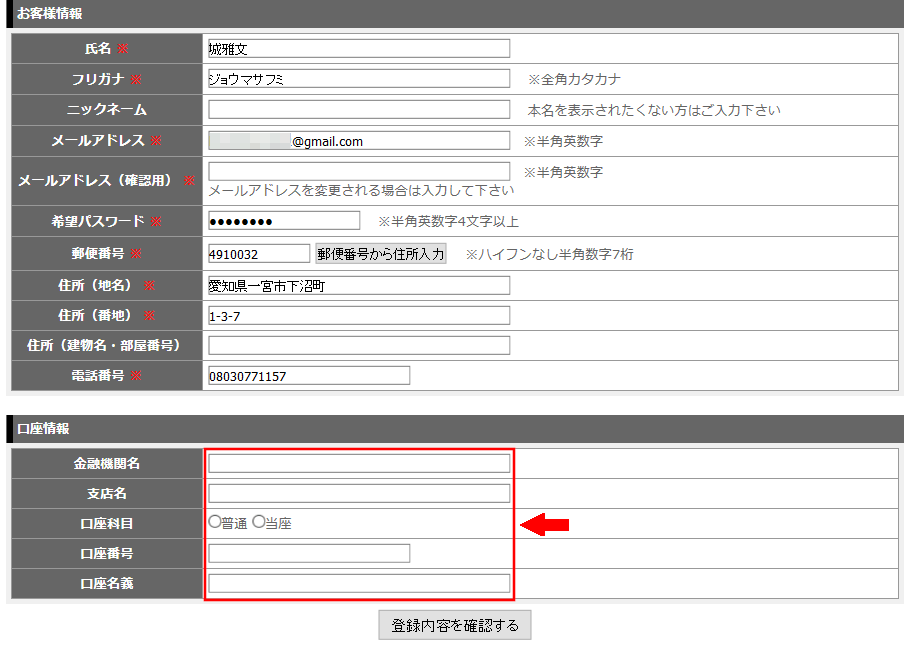Click the ※半角英数字4文字以上 hint text
Screen dimensions: 904x653
pyautogui.click(x=449, y=221)
